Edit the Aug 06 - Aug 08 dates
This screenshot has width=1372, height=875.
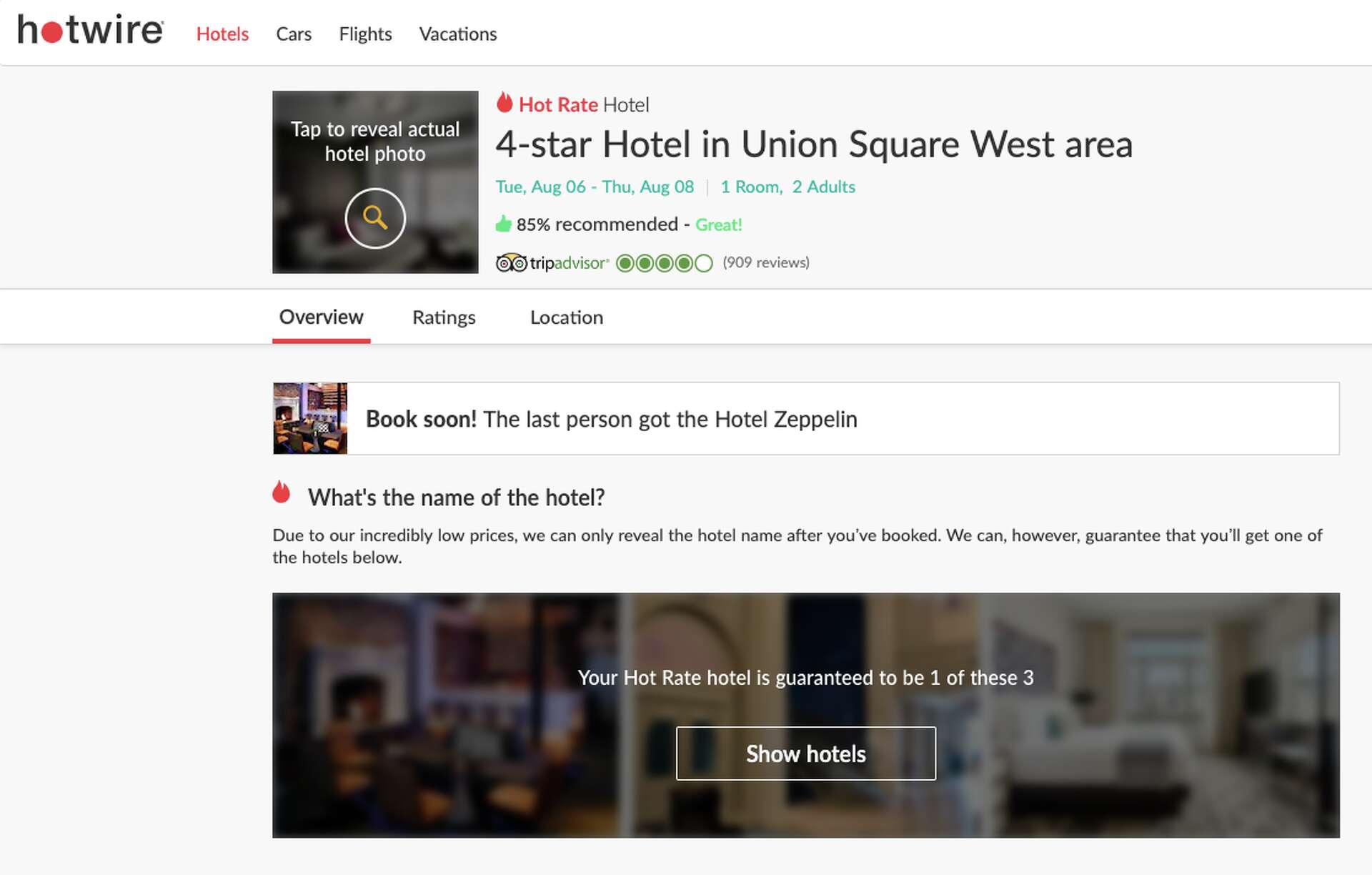[x=595, y=187]
